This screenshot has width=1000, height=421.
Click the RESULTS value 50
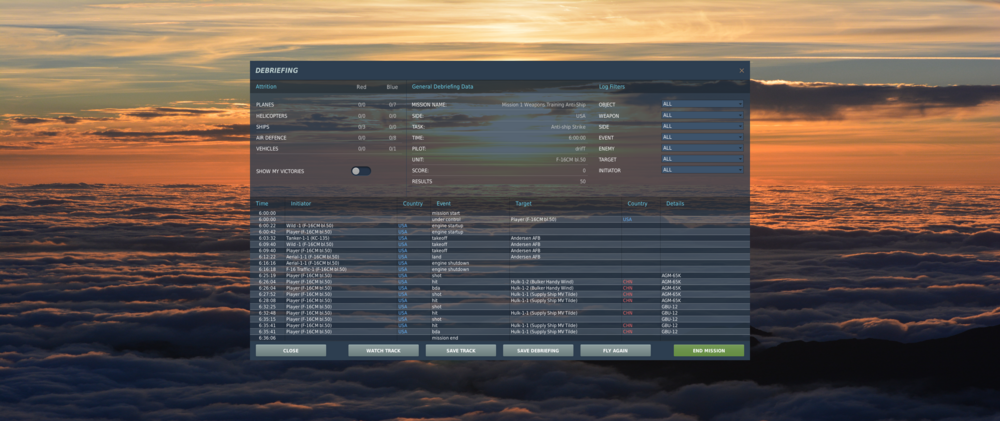point(583,182)
